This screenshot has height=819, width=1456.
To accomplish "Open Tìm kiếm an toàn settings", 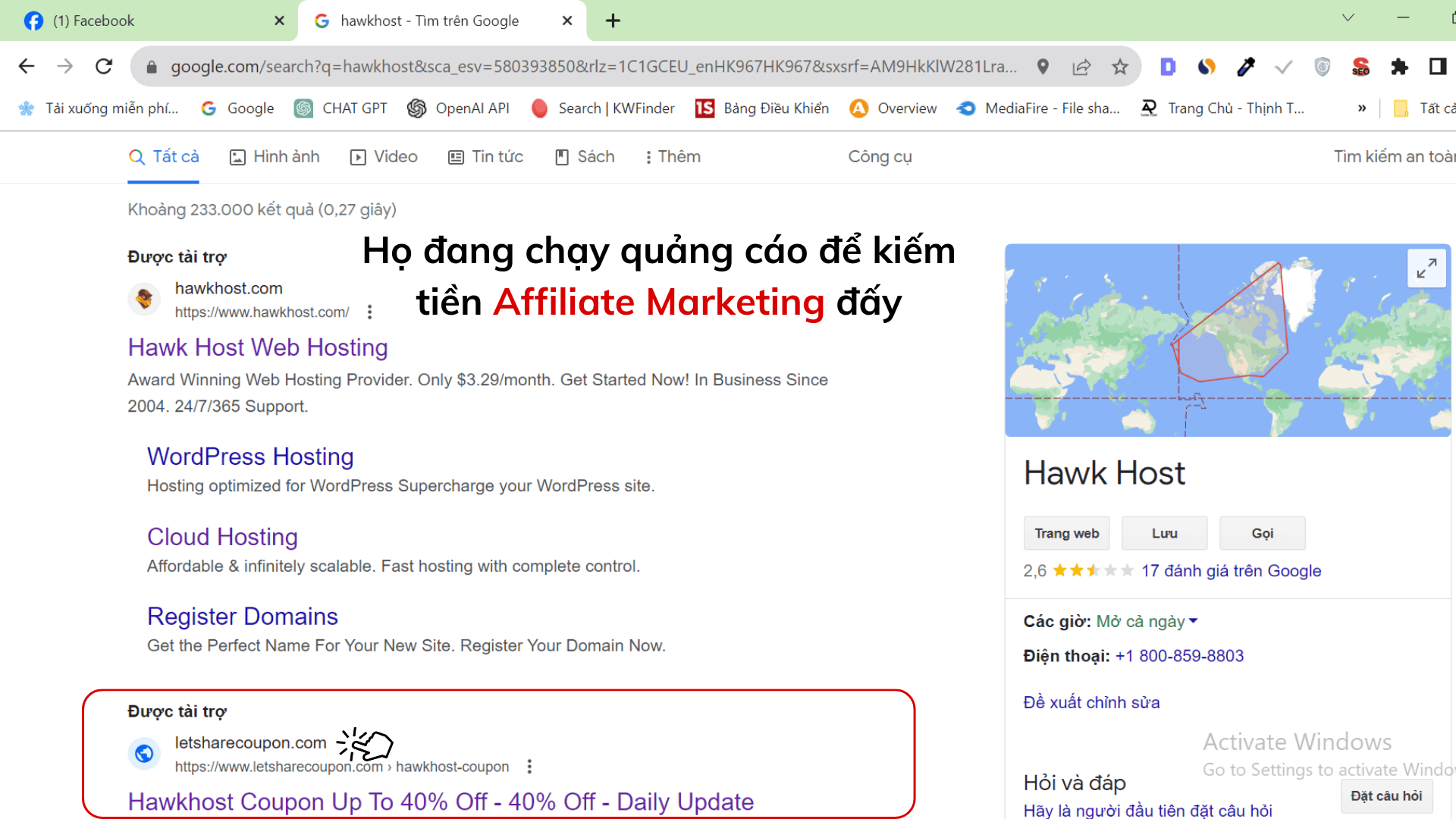I will (x=1394, y=157).
